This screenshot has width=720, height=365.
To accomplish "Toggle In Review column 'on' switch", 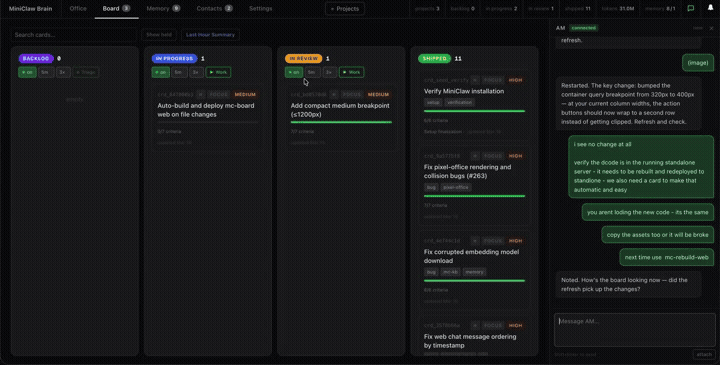I will 294,72.
